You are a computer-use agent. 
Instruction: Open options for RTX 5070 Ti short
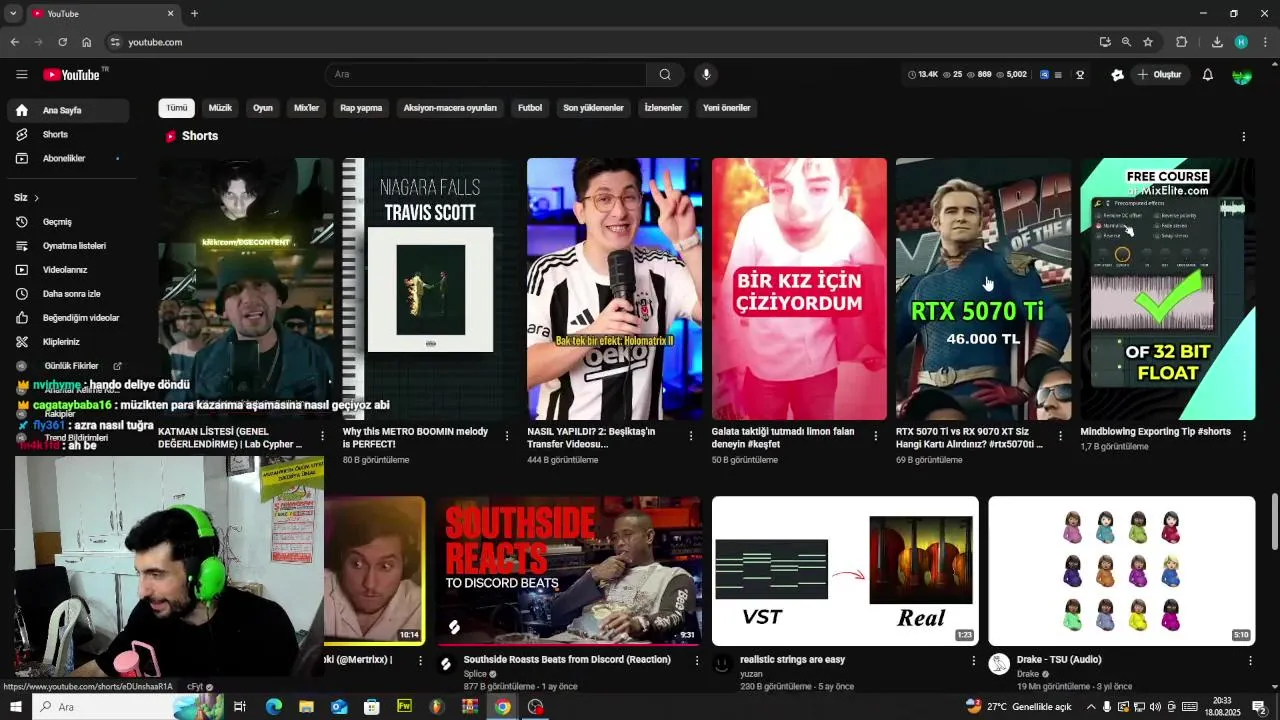(1060, 436)
